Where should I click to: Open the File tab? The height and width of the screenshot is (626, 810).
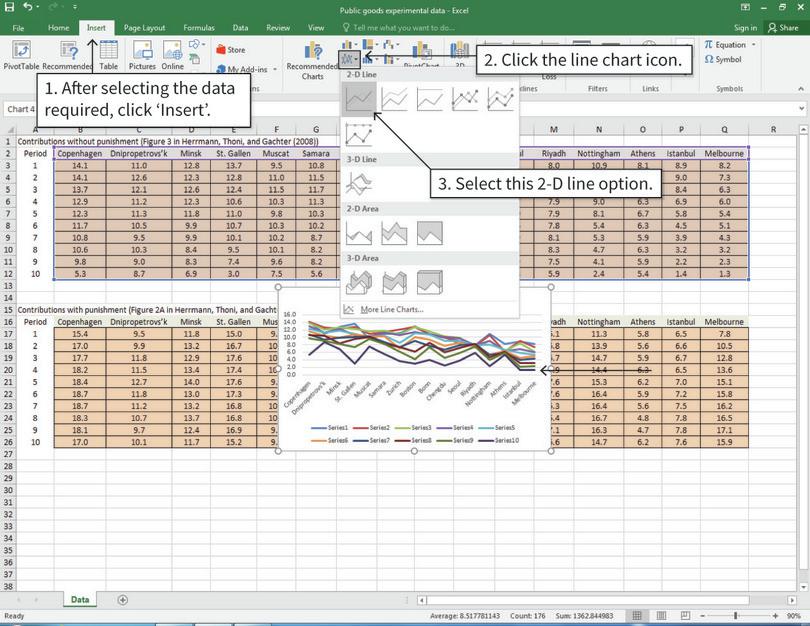tap(18, 28)
